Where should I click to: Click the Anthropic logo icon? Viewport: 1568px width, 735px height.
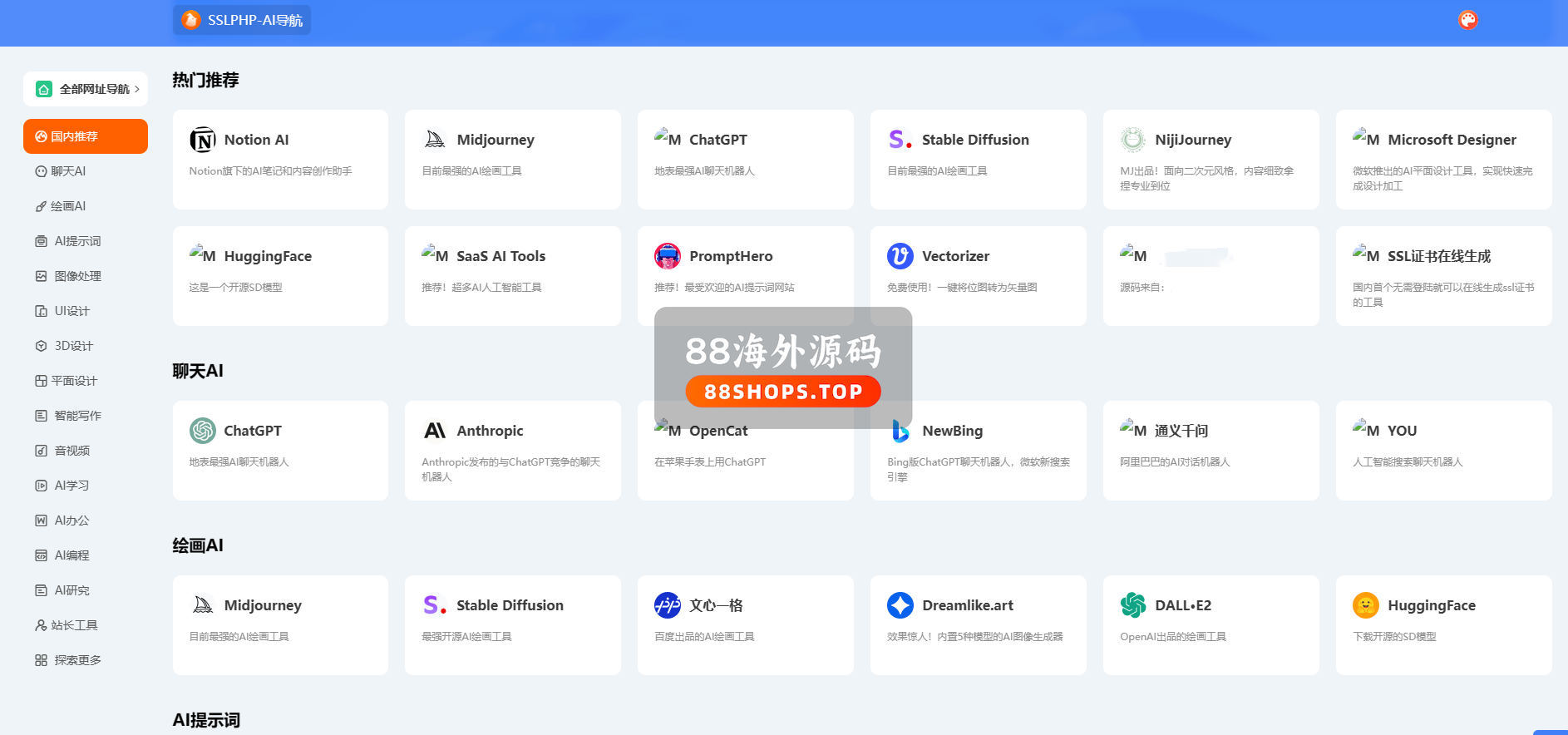point(435,431)
